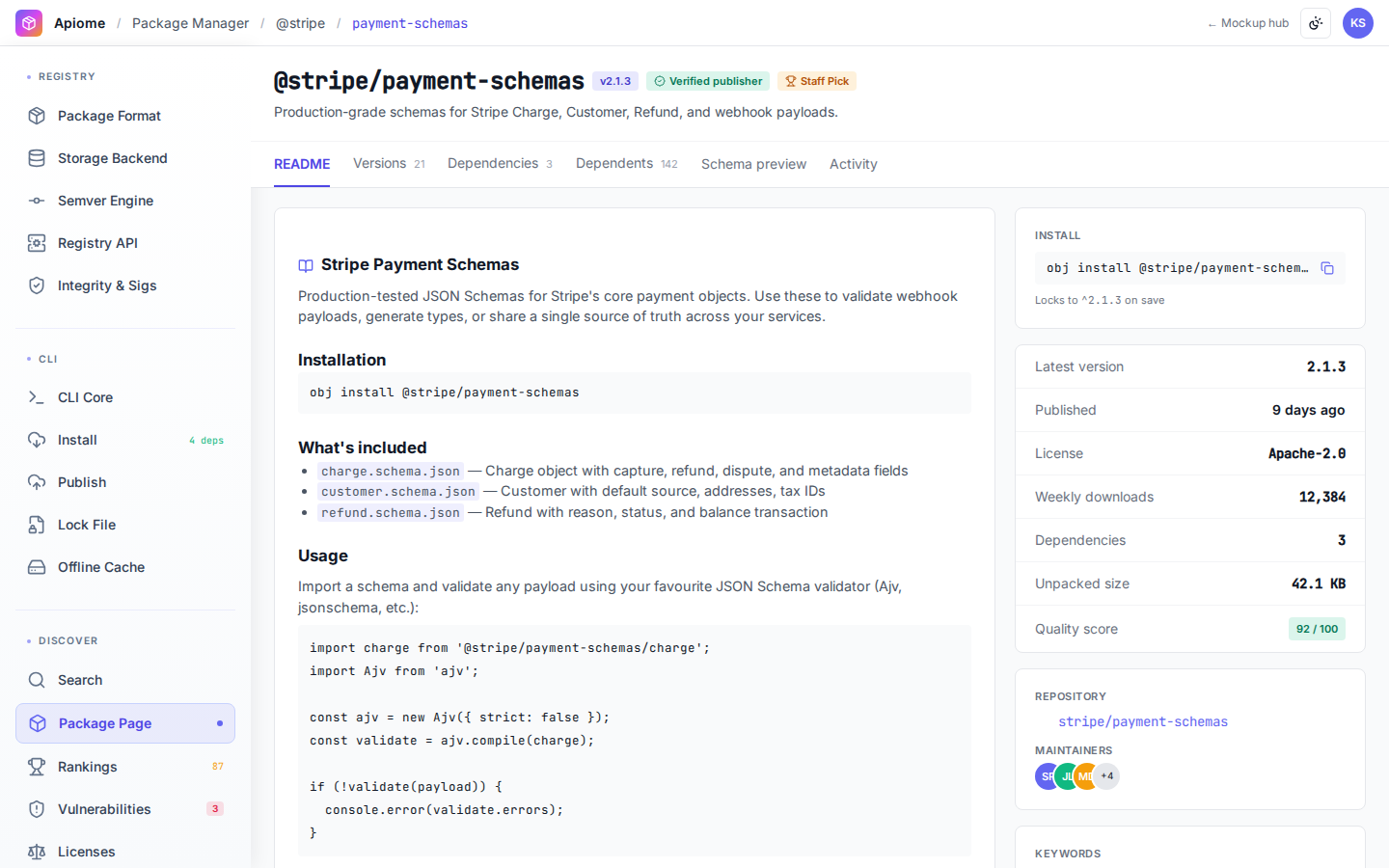Click the Staff Pick badge
Viewport: 1389px width, 868px height.
[817, 81]
